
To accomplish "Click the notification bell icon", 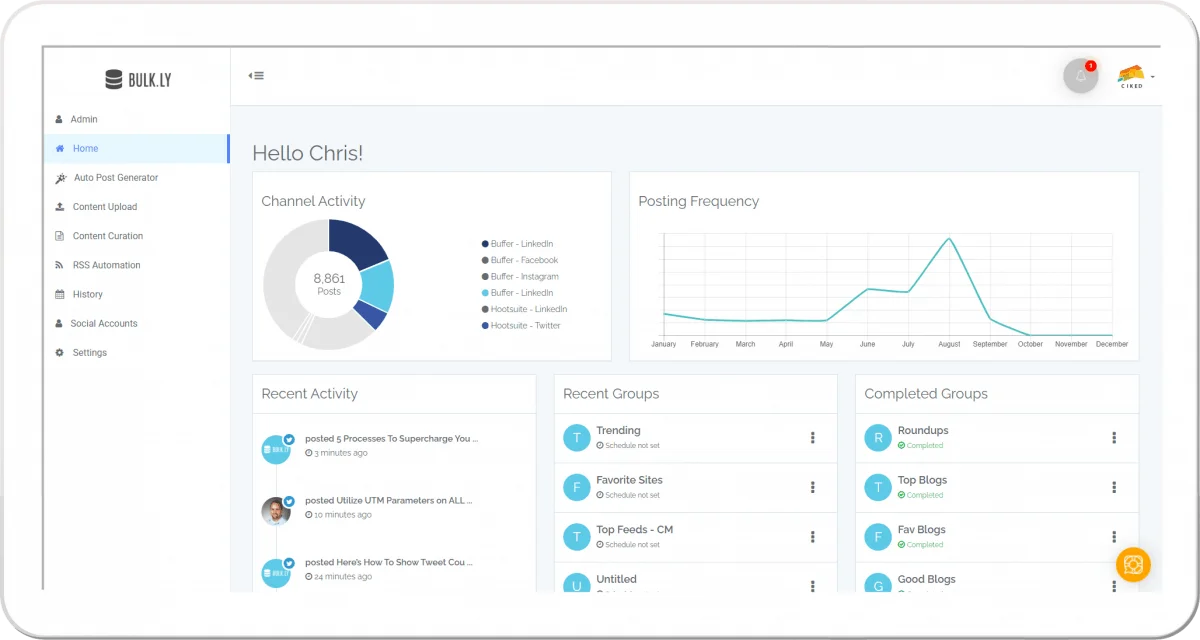I will pos(1080,76).
